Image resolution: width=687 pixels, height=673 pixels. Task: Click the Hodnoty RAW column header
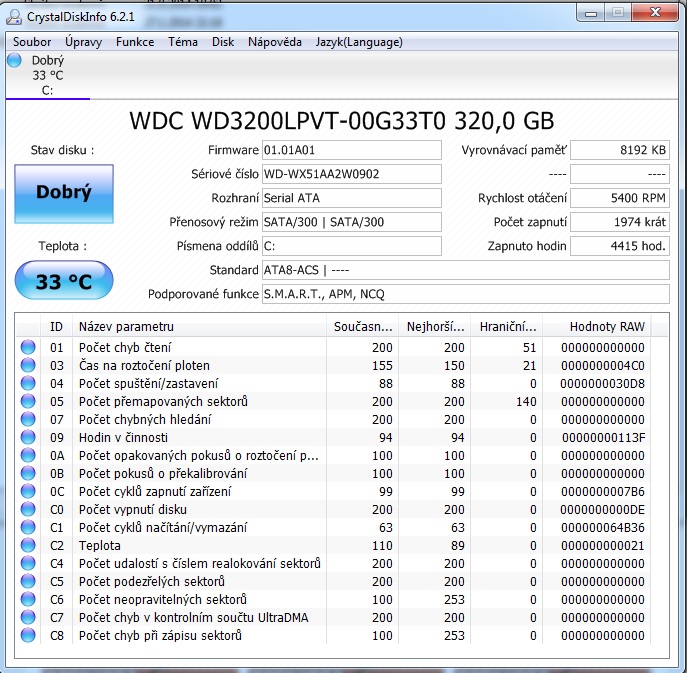click(607, 327)
